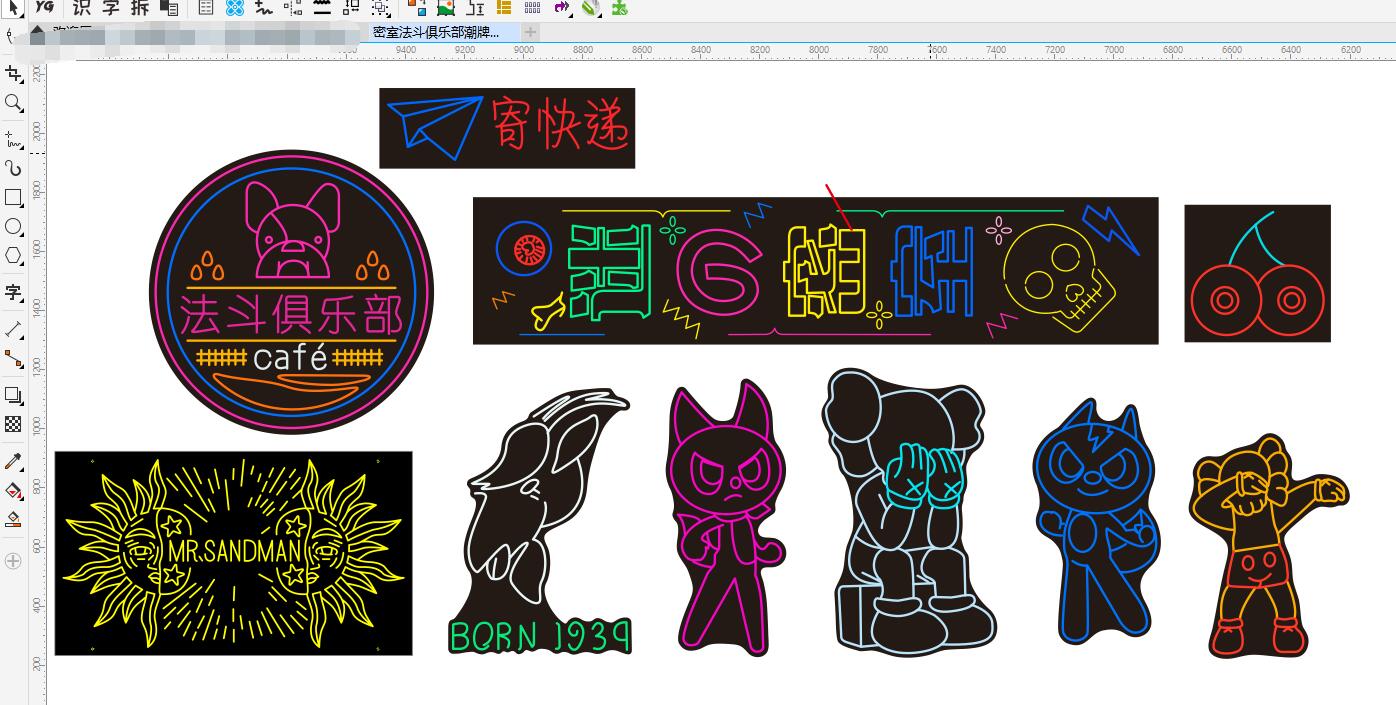Click the 字 plugin toolbar button

coord(111,7)
